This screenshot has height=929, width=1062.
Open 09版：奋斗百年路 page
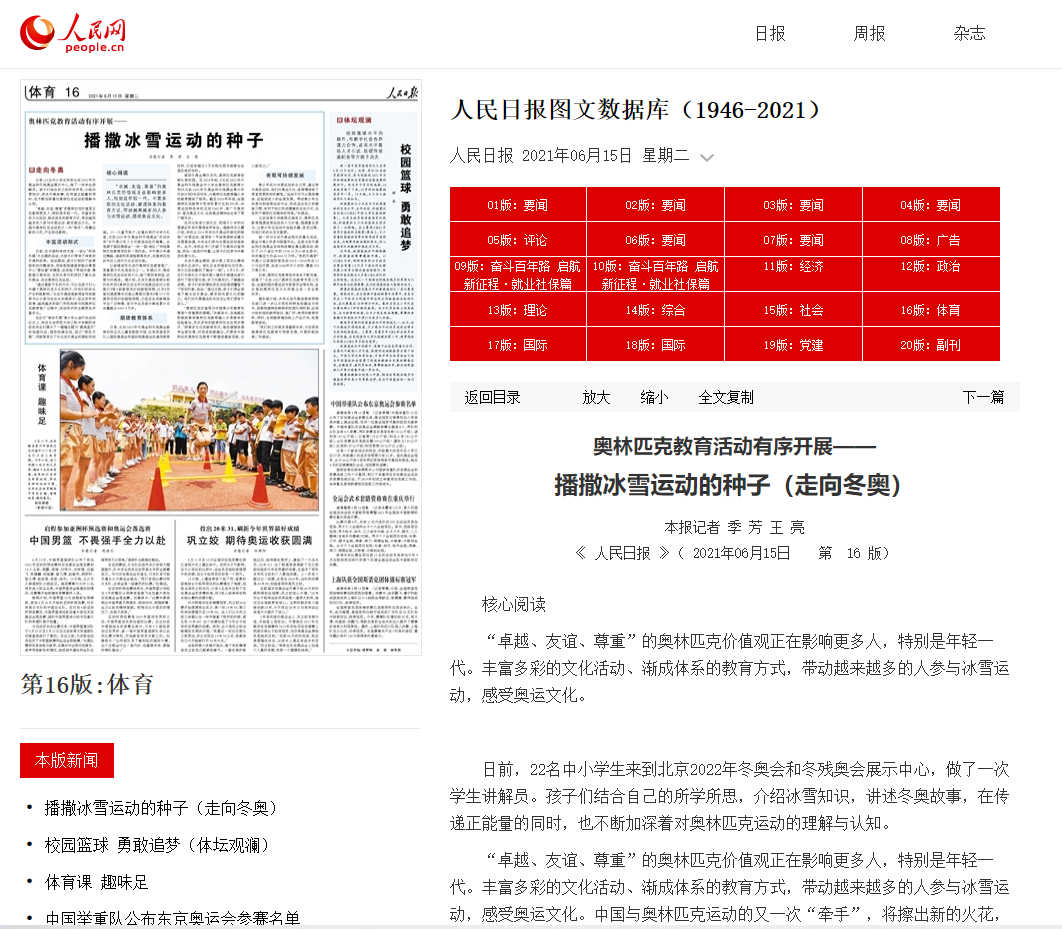pos(518,275)
